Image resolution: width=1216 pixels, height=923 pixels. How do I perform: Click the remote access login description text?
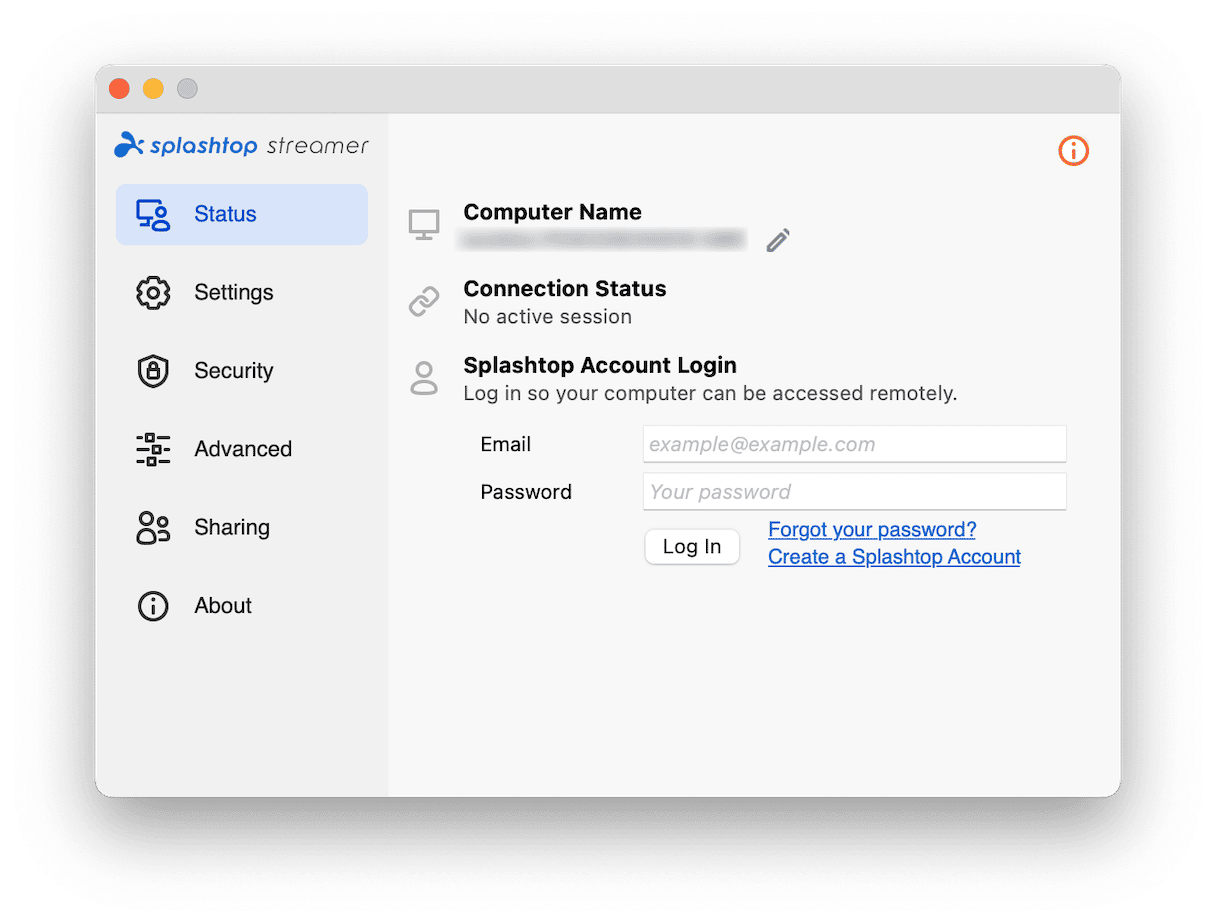[710, 394]
